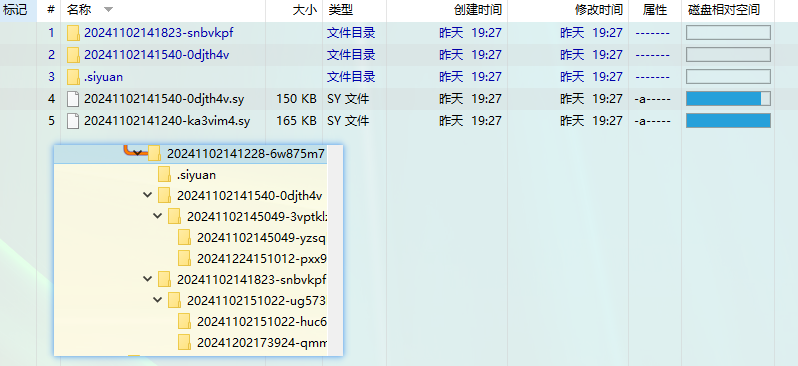
Task: Click row number 5 in list
Action: (x=51, y=121)
